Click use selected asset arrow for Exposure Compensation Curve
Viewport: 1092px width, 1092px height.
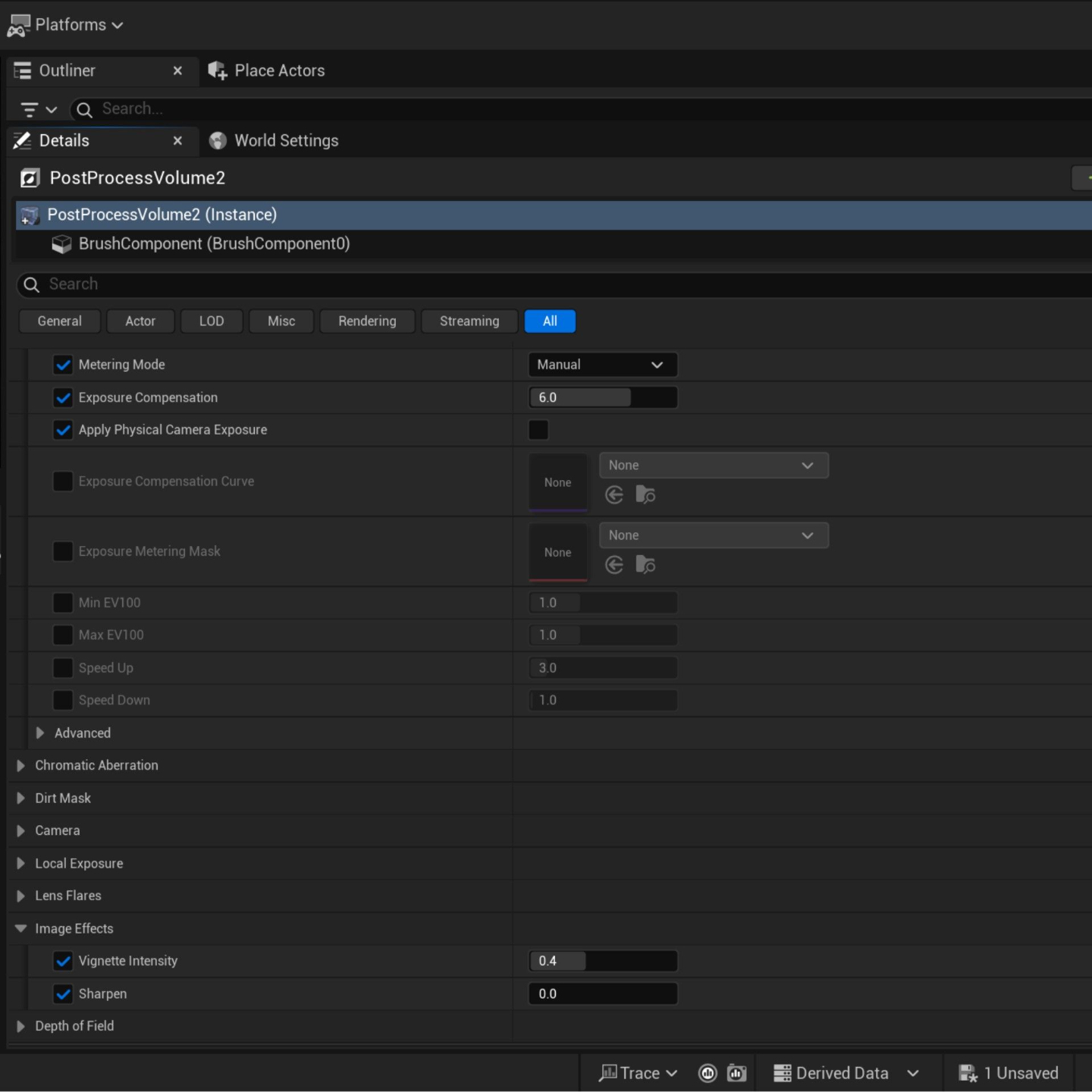coord(614,495)
